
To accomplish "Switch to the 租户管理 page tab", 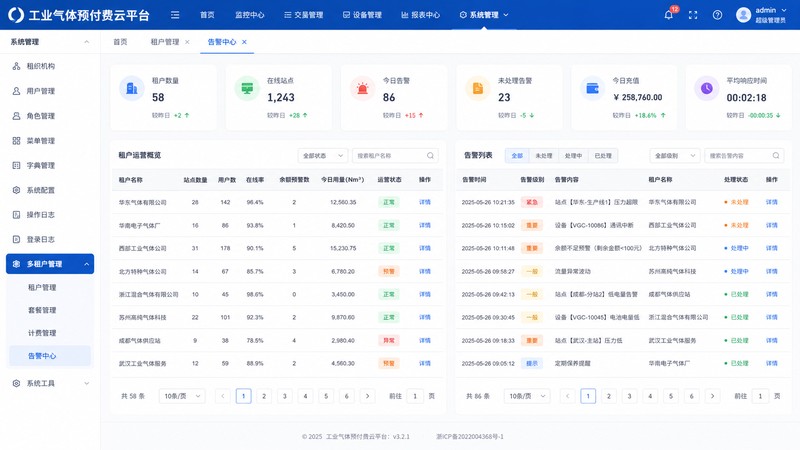I will point(165,42).
